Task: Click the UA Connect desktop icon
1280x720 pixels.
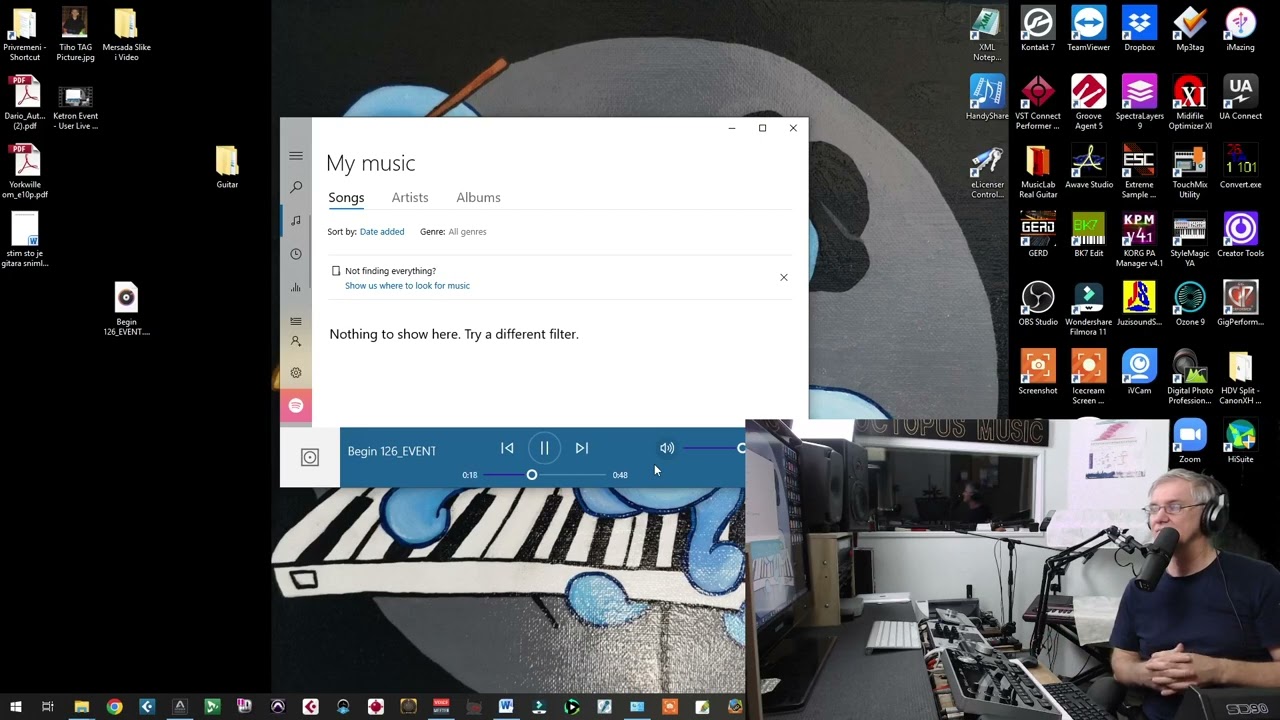Action: pos(1241,98)
